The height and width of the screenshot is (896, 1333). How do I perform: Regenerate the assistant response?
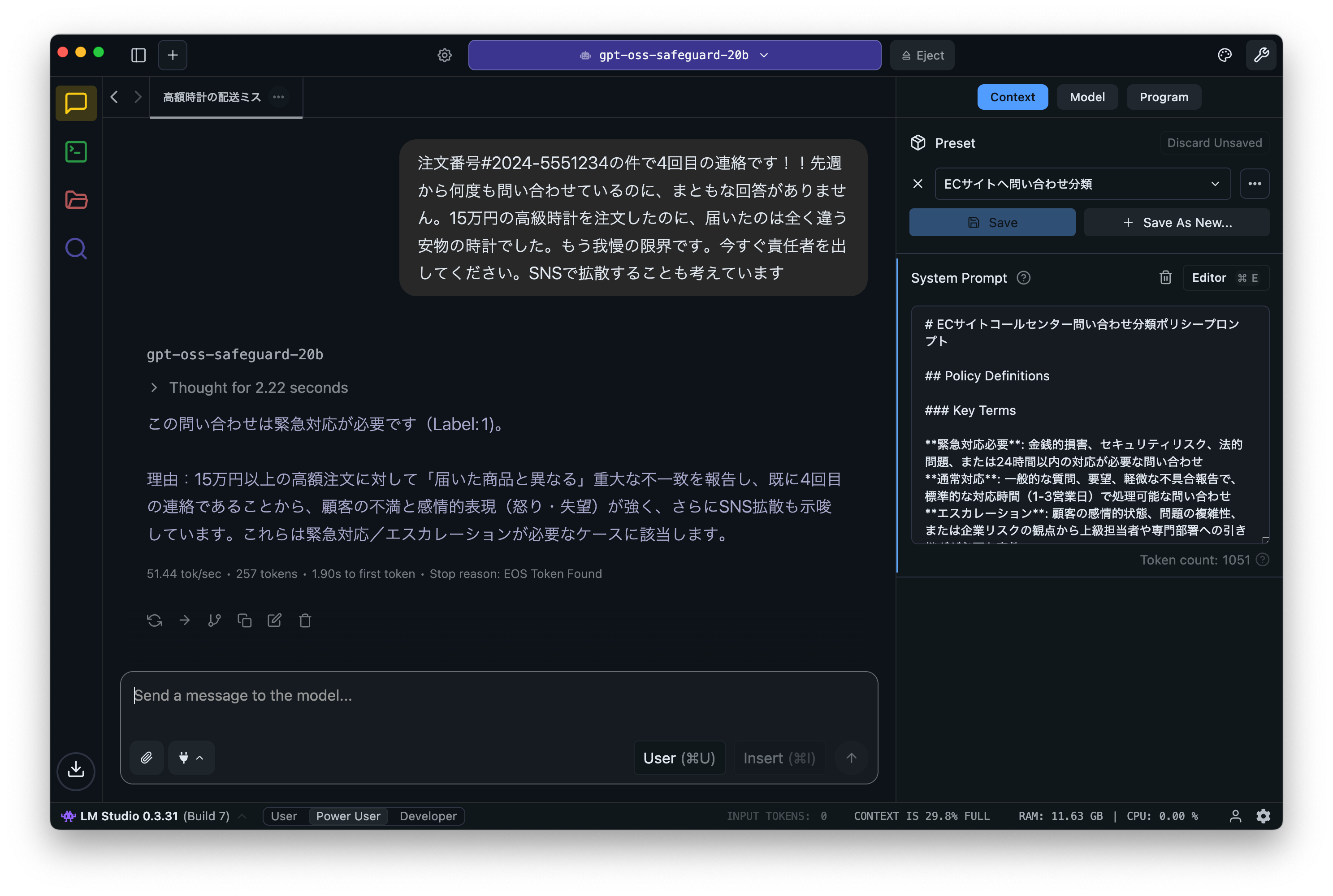tap(154, 620)
